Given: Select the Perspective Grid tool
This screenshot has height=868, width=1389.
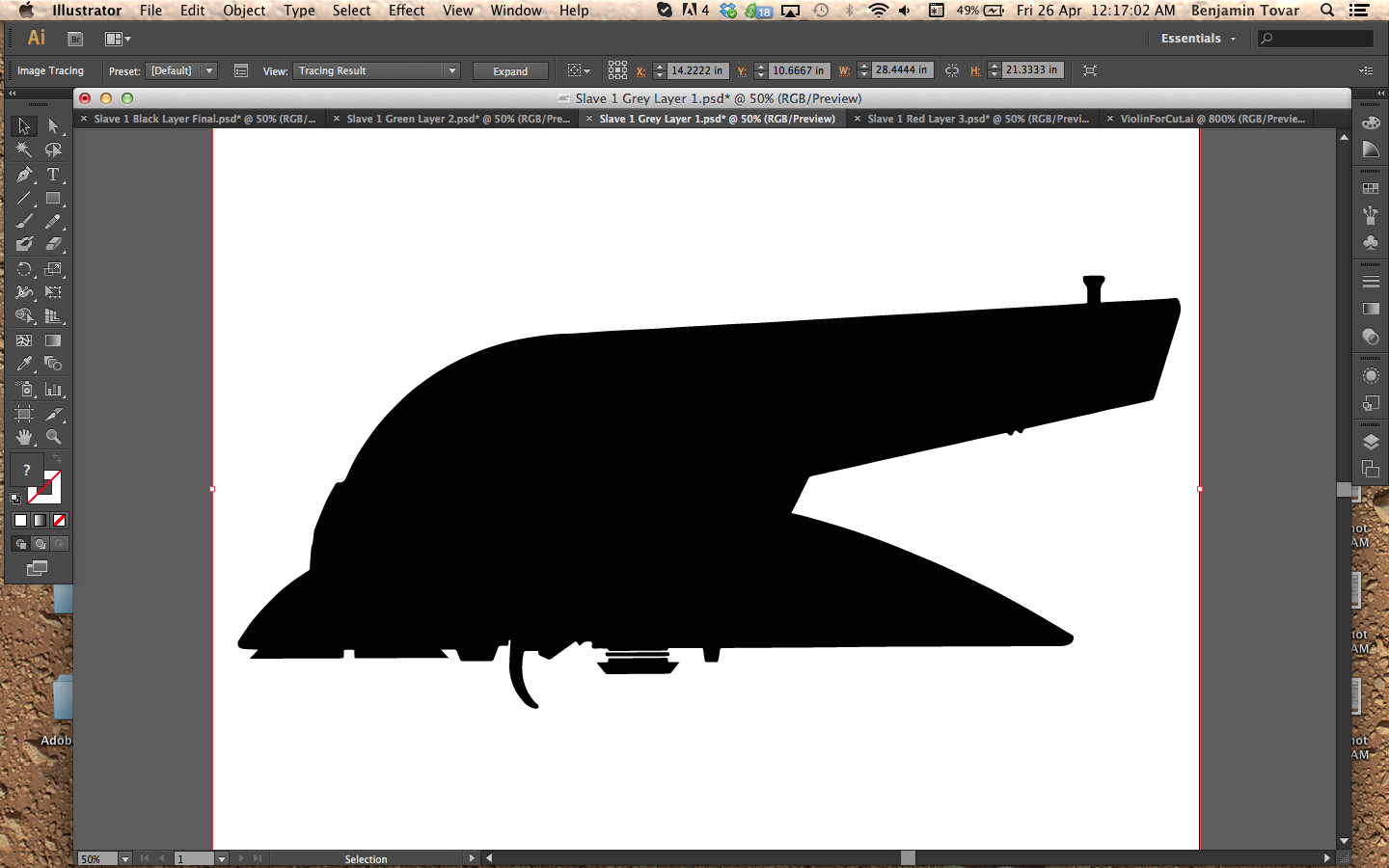Looking at the screenshot, I should point(53,315).
